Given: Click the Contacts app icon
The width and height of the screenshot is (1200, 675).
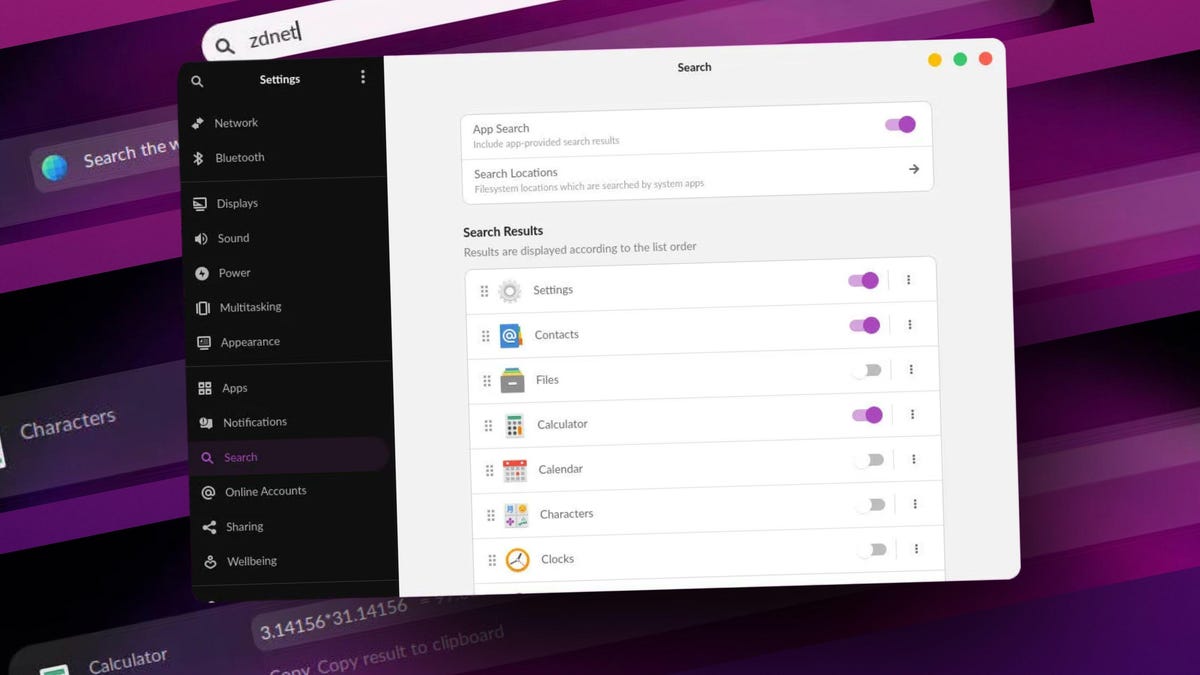Looking at the screenshot, I should (x=511, y=334).
